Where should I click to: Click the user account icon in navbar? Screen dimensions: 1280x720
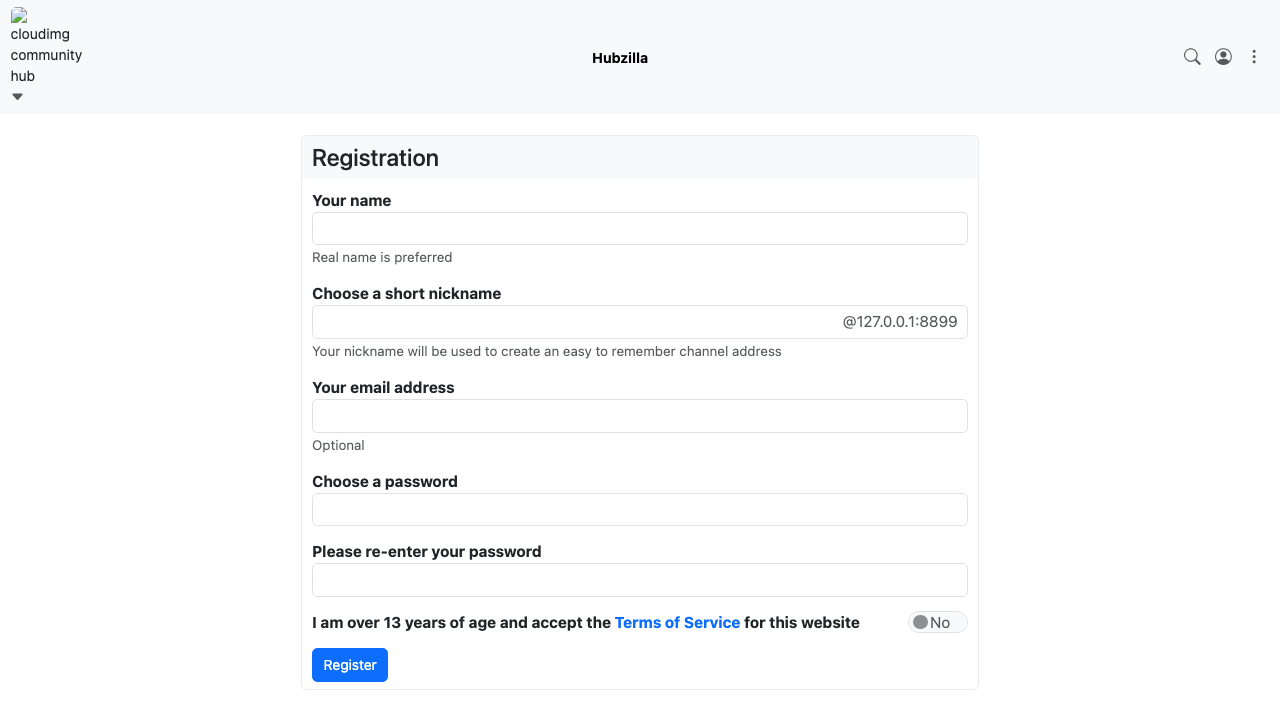coord(1223,57)
